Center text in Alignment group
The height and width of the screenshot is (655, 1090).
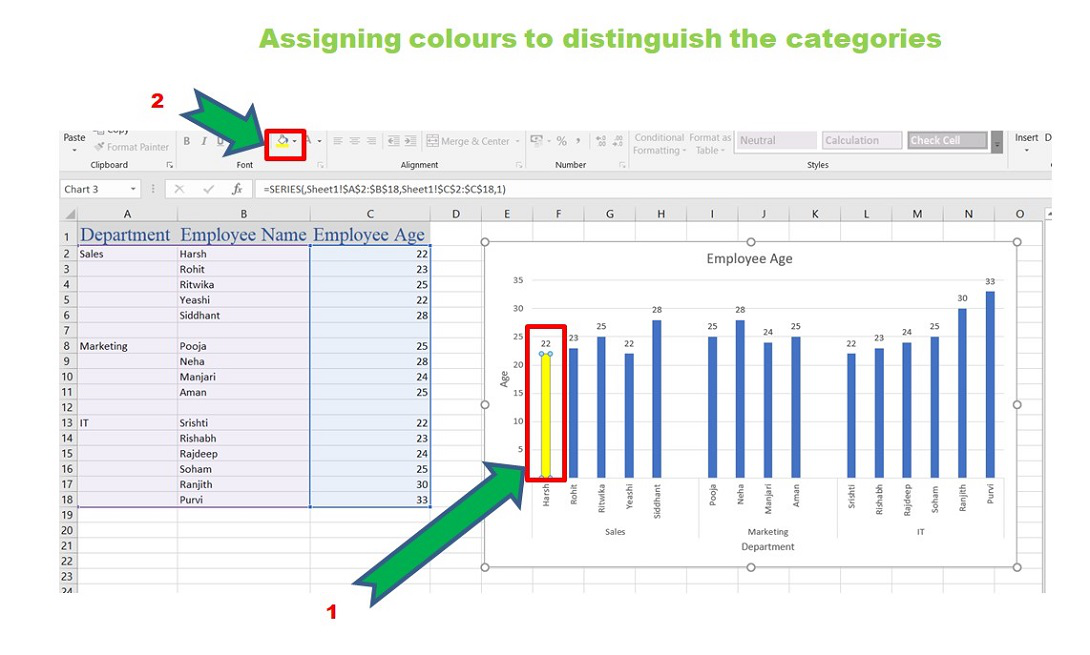coord(355,140)
